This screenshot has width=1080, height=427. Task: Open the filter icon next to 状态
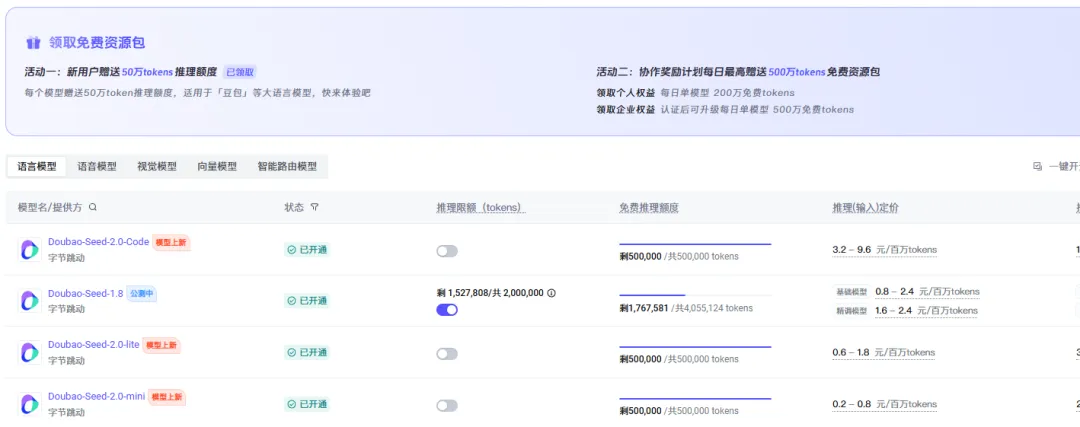click(x=315, y=207)
